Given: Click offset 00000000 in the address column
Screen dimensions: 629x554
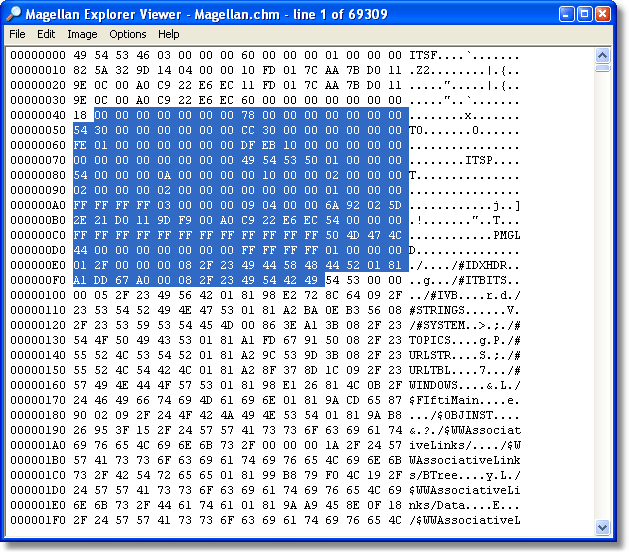Looking at the screenshot, I should click(38, 55).
